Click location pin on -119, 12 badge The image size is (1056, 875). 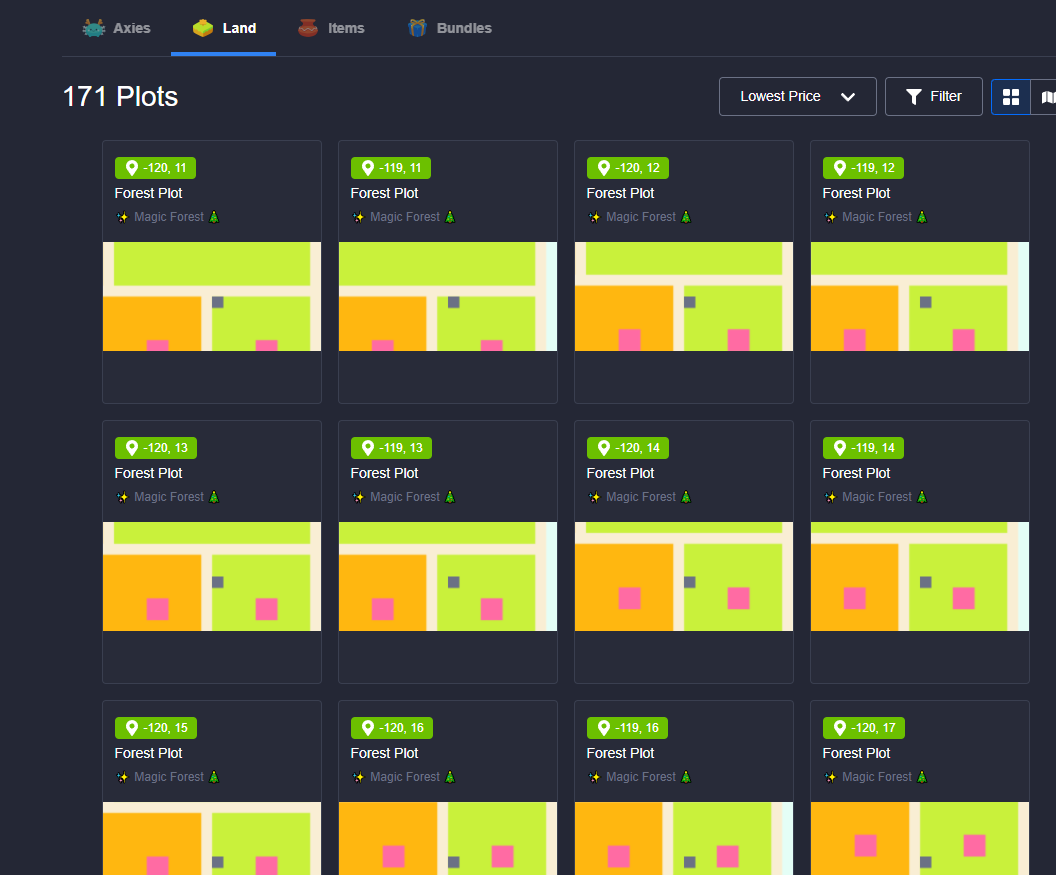(x=840, y=168)
